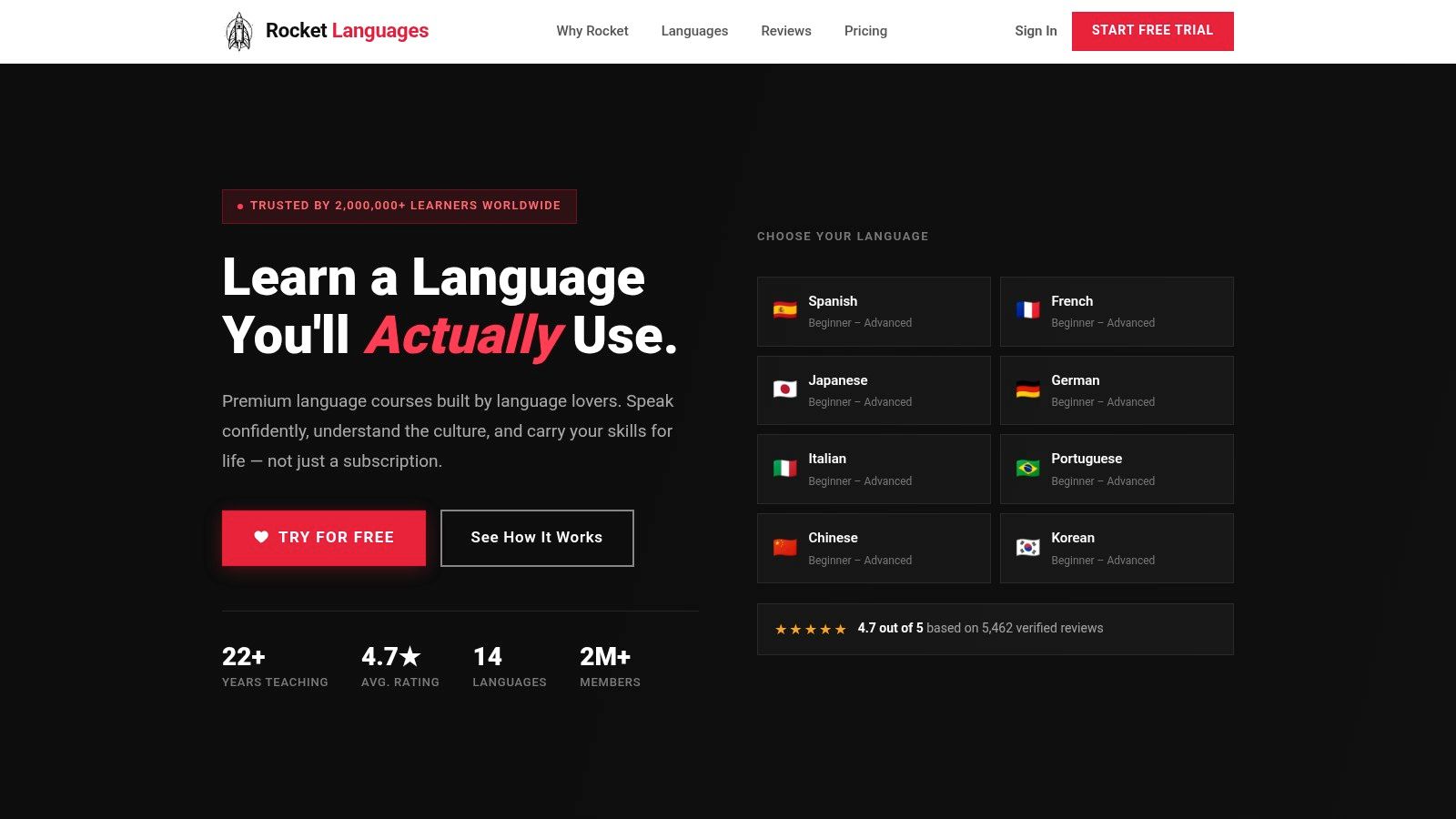Click the Italian flag icon
The height and width of the screenshot is (819, 1456).
click(x=784, y=469)
